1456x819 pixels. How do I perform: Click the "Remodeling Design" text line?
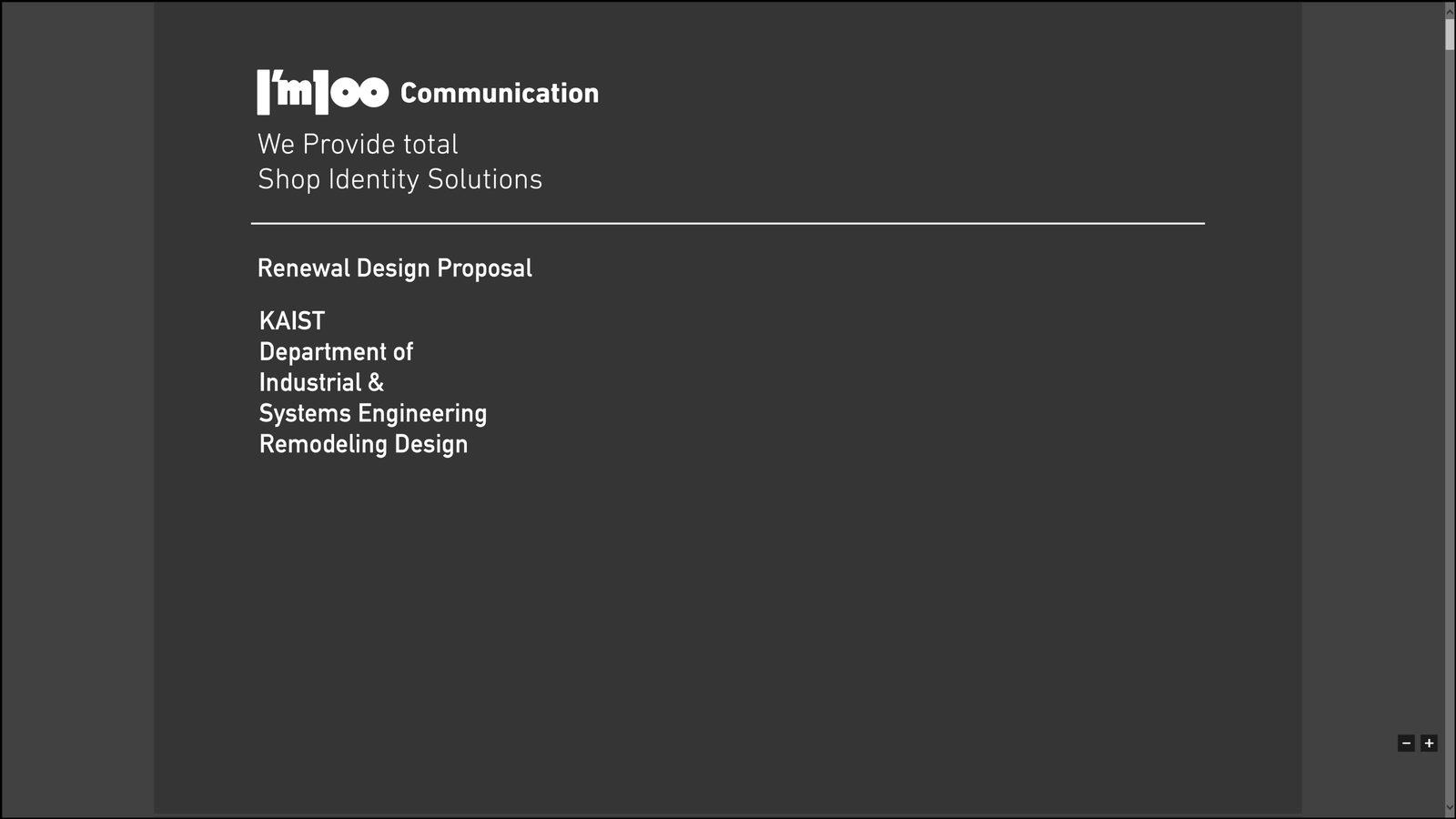point(363,444)
